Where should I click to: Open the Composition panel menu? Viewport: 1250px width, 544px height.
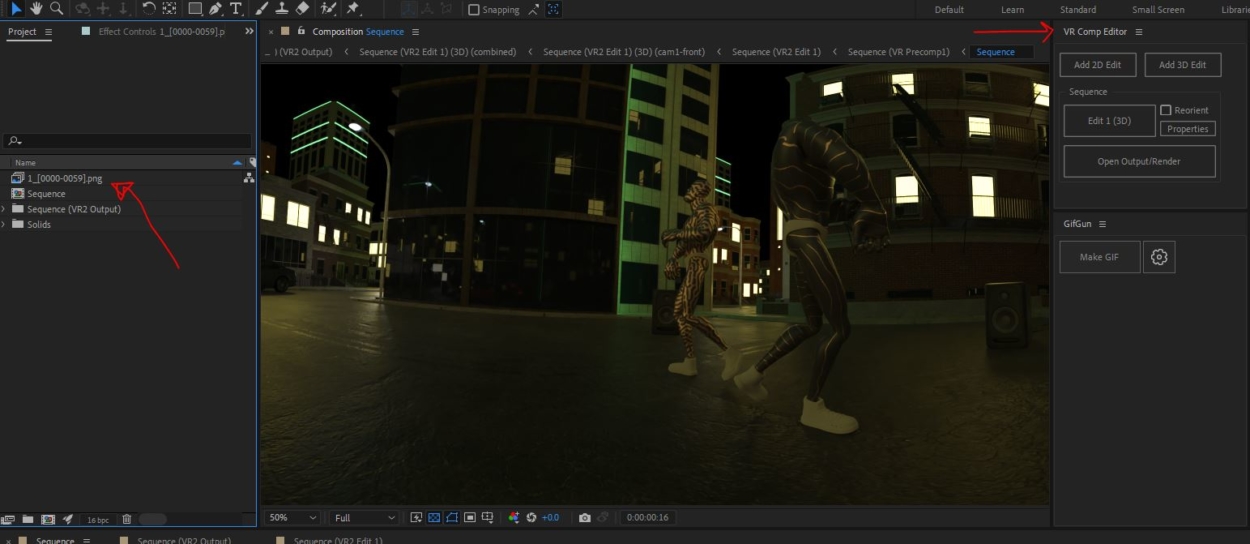coord(415,32)
